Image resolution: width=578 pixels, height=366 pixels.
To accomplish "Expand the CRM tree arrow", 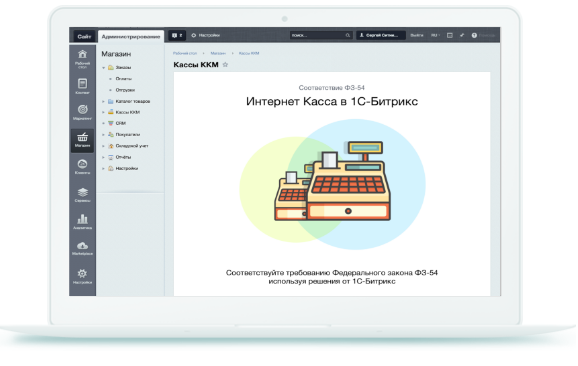I will coord(104,123).
